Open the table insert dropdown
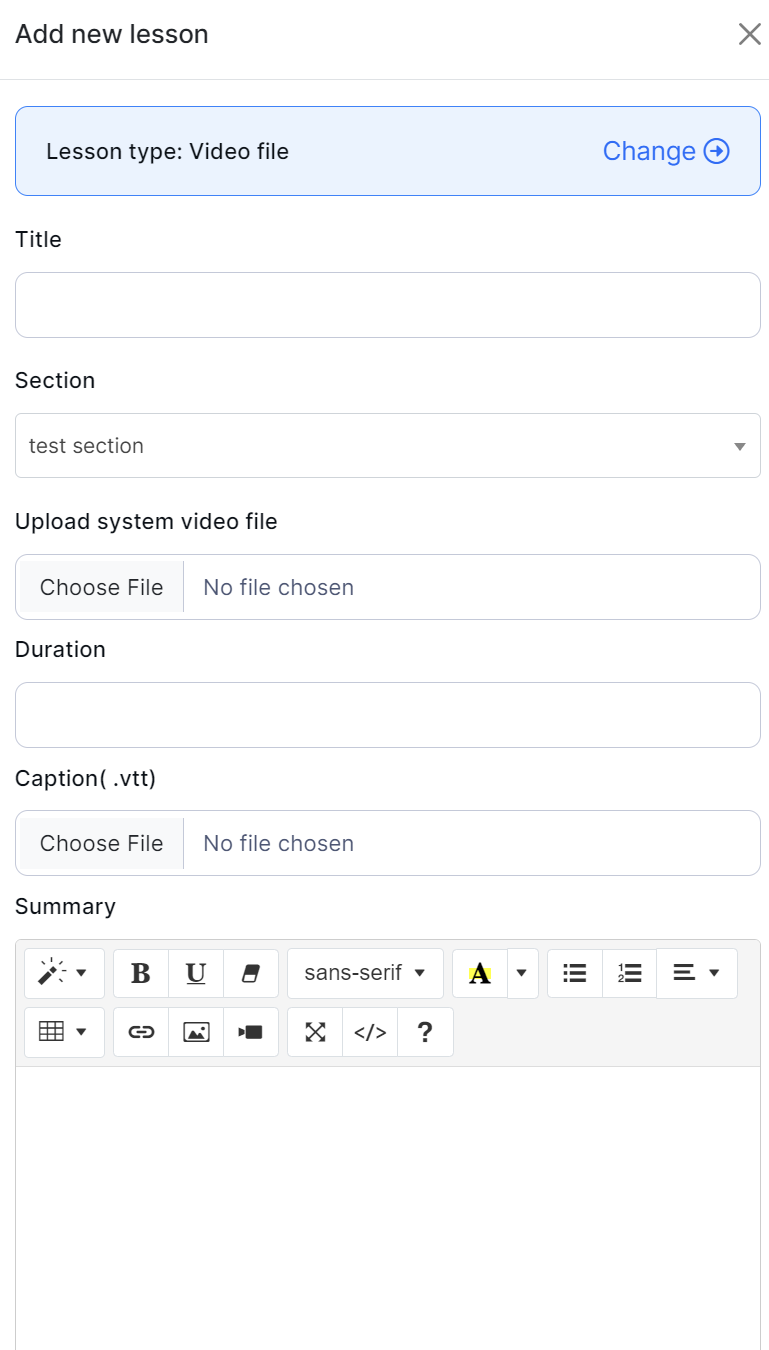The width and height of the screenshot is (769, 1350). [64, 1032]
